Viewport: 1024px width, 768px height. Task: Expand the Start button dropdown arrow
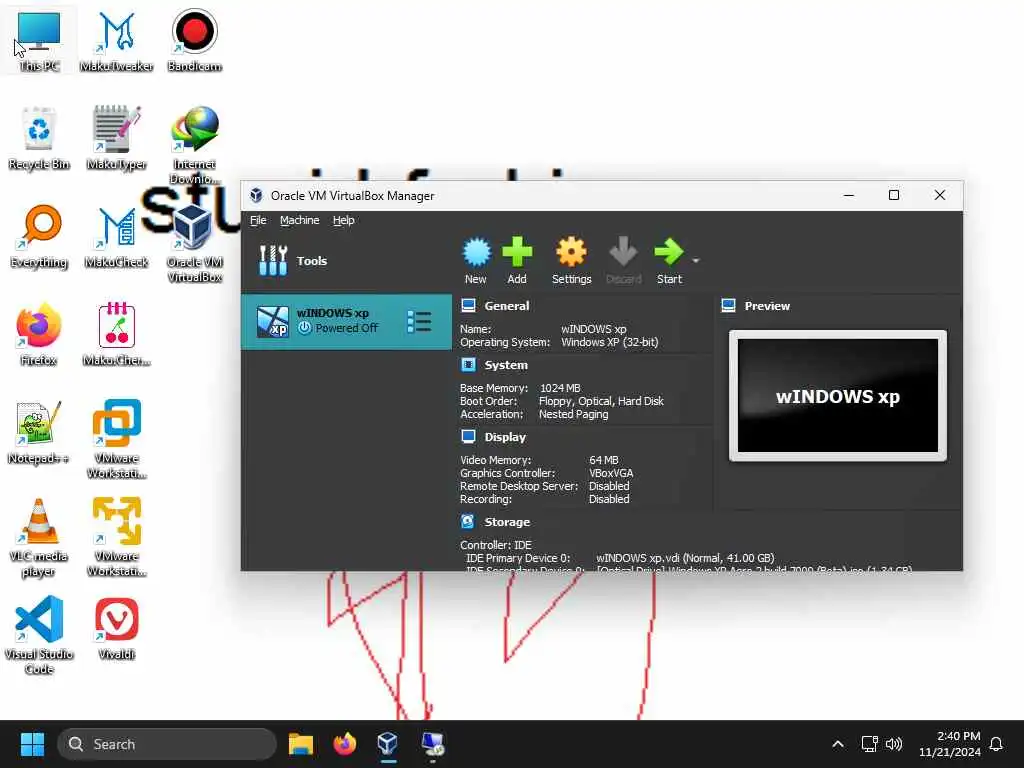(x=696, y=261)
